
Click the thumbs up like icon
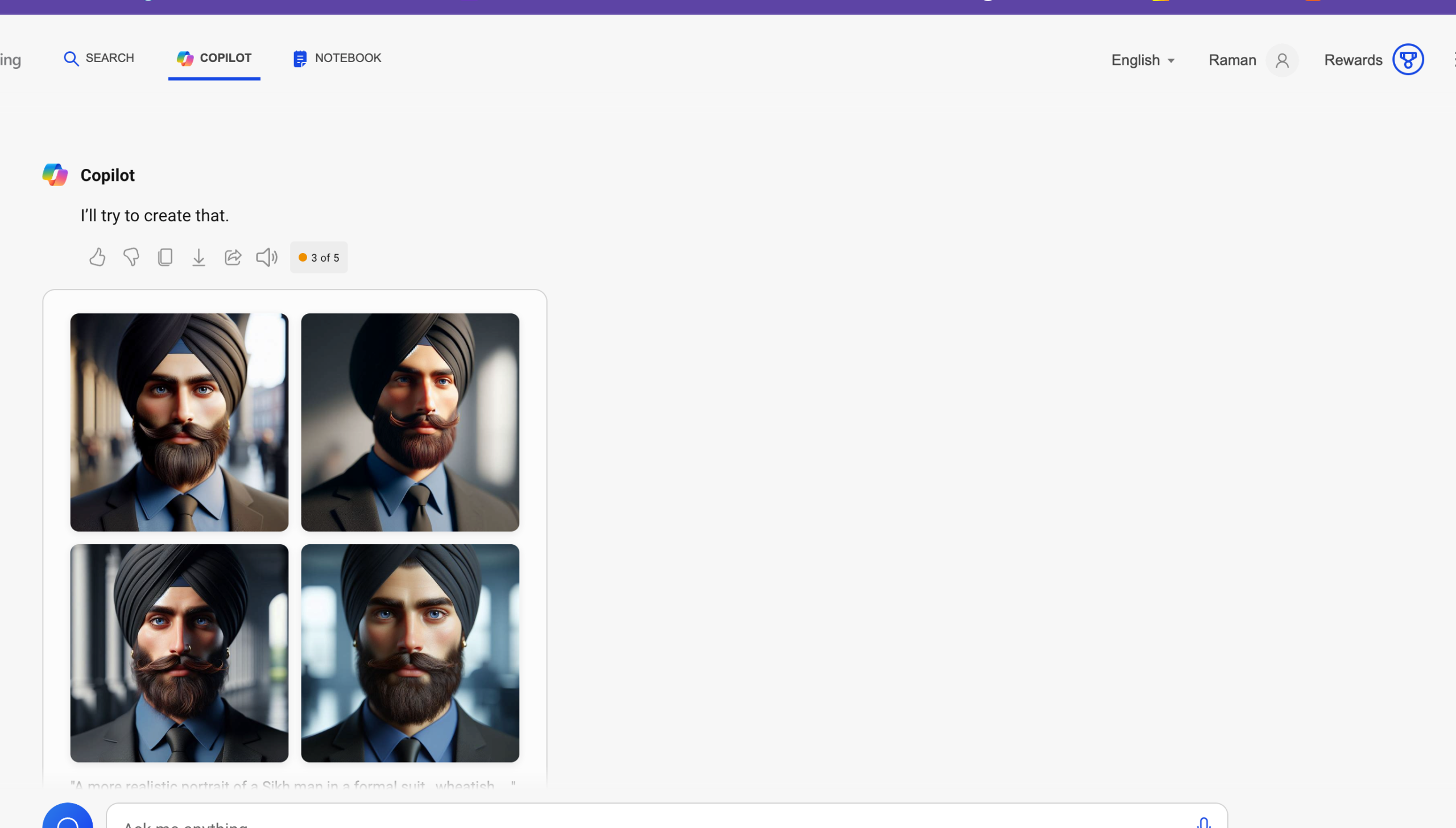point(97,257)
